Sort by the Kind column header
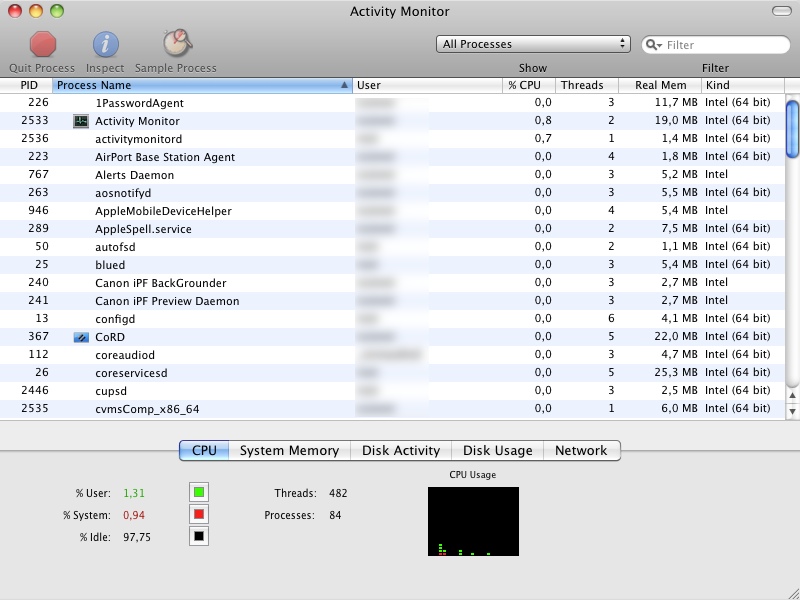The image size is (800, 600). tap(743, 85)
